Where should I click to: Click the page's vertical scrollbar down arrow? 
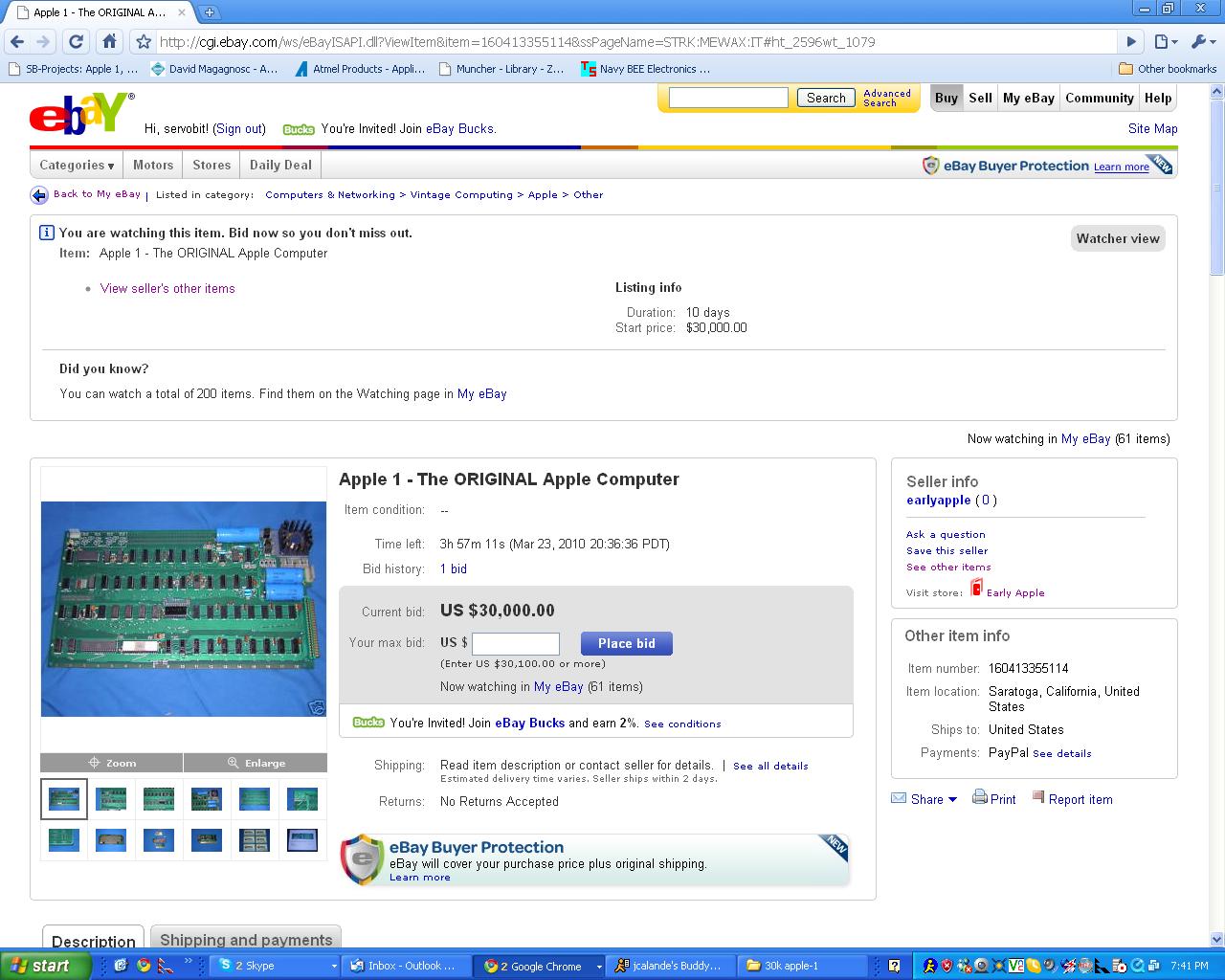[x=1216, y=939]
